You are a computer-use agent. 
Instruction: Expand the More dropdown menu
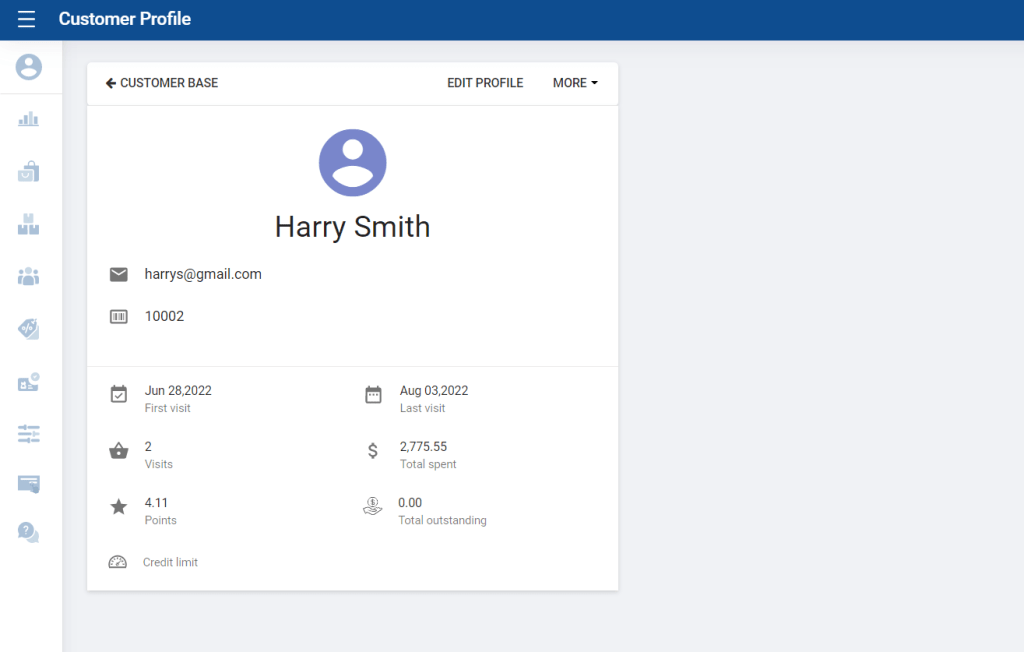pos(575,83)
